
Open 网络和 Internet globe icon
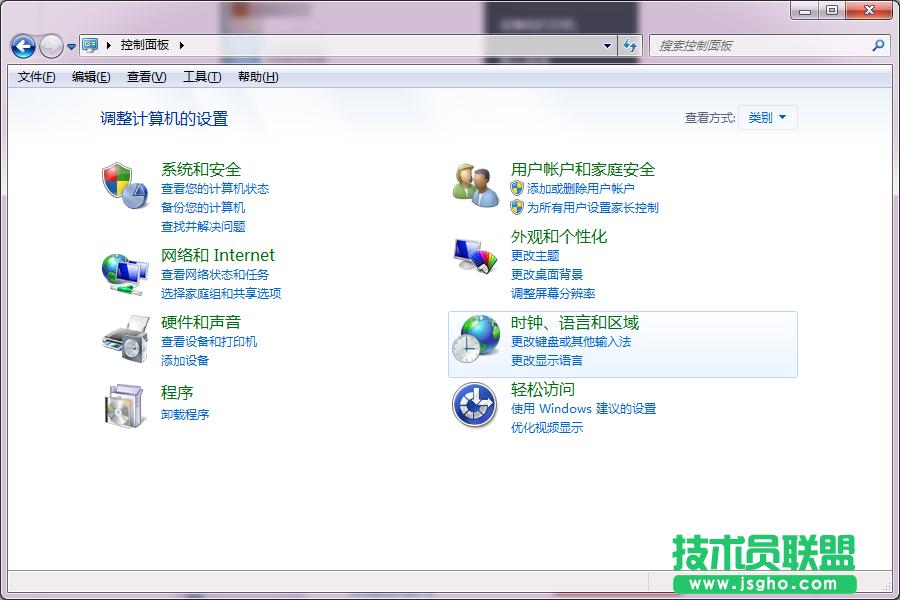tap(124, 272)
